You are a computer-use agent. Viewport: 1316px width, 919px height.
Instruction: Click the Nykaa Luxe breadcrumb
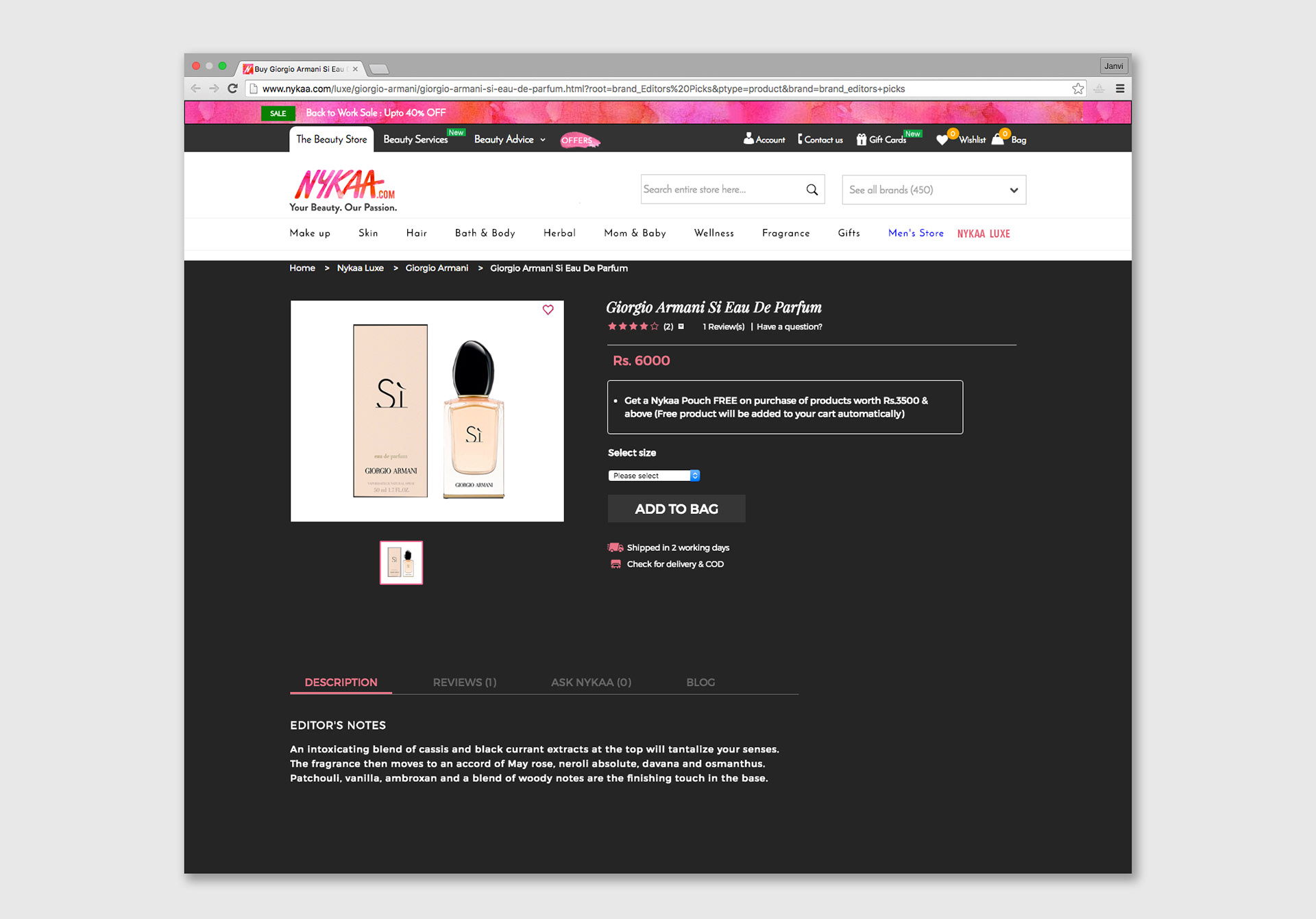(x=360, y=268)
